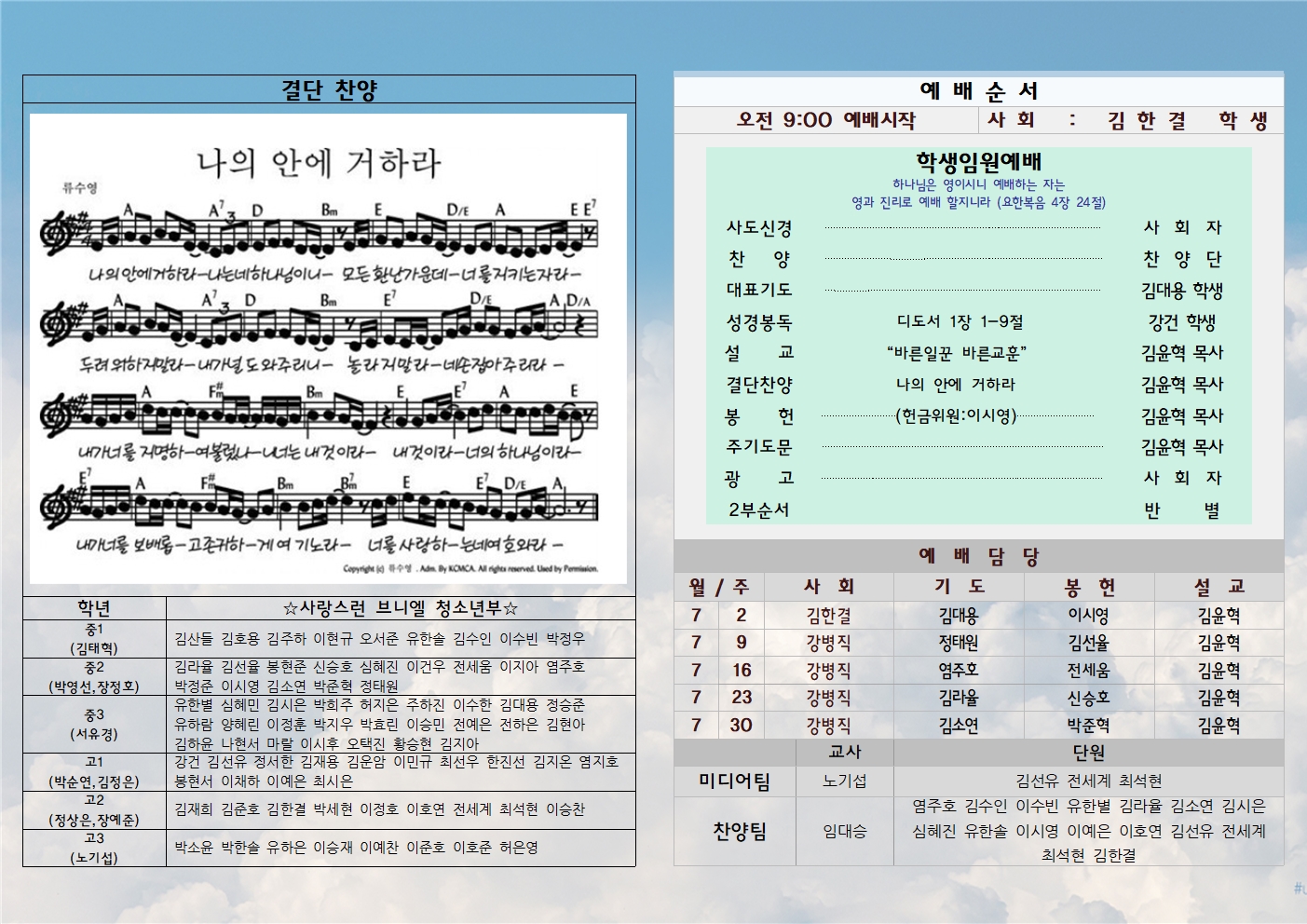Viewport: 1307px width, 924px height.
Task: Select the 요한복음 4장 24절 verse line
Action: point(978,202)
